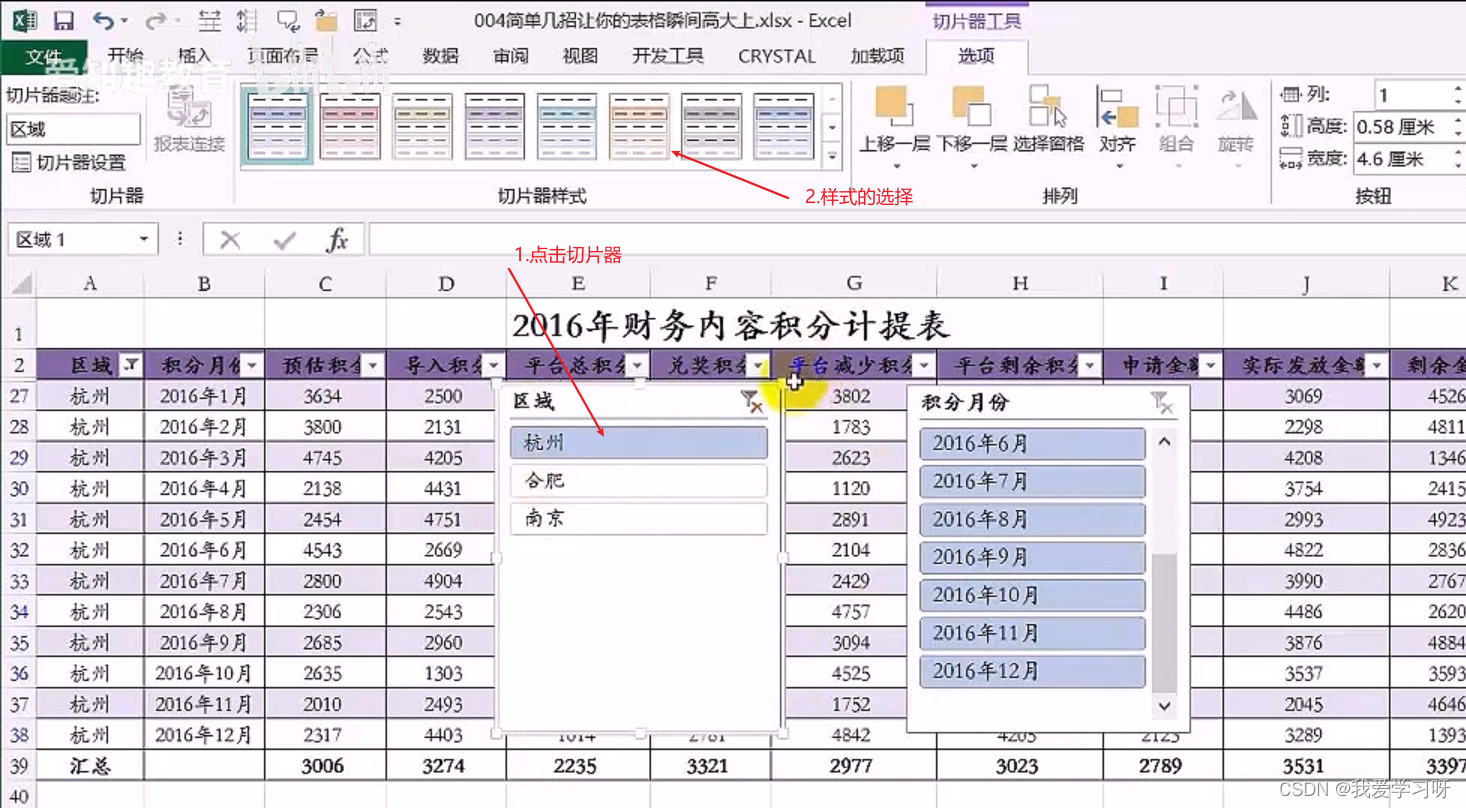This screenshot has width=1466, height=808.
Task: Toggle 2016年9月 in month slicer
Action: coord(1032,558)
